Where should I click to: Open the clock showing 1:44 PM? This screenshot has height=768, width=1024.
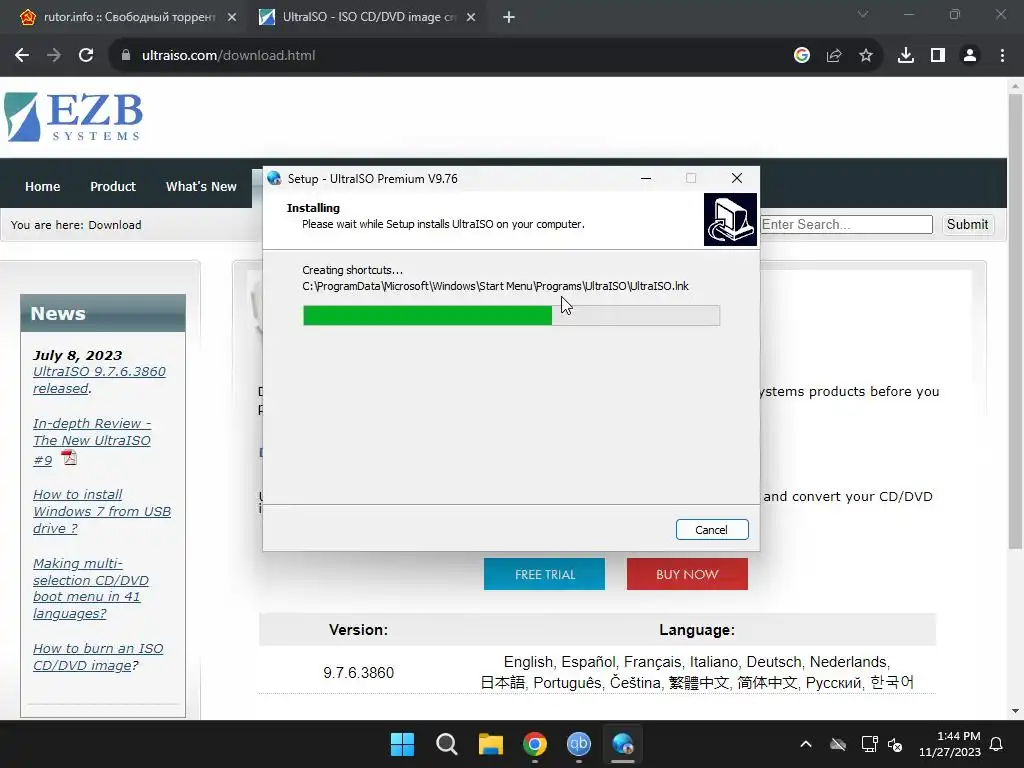(x=950, y=744)
